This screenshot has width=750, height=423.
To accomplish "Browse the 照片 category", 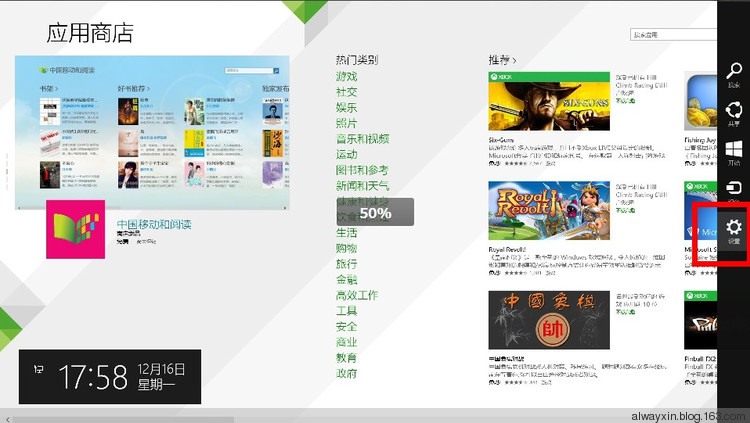I will point(346,123).
